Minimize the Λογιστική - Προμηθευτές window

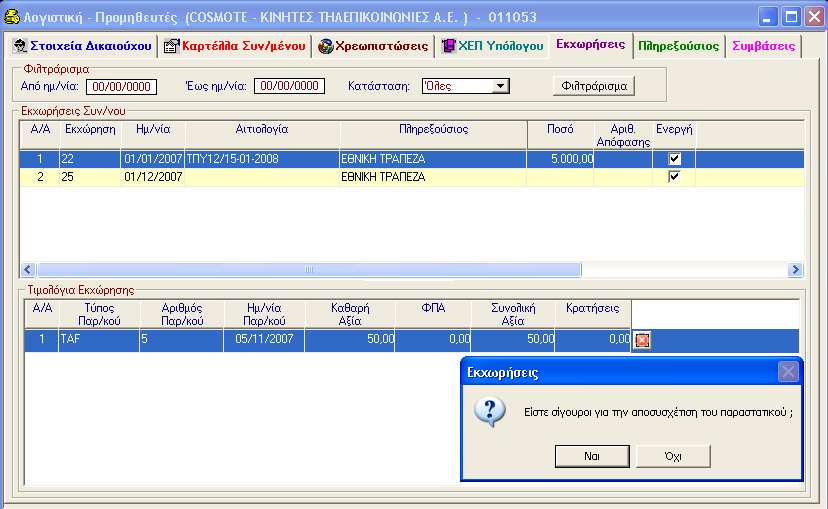click(768, 17)
